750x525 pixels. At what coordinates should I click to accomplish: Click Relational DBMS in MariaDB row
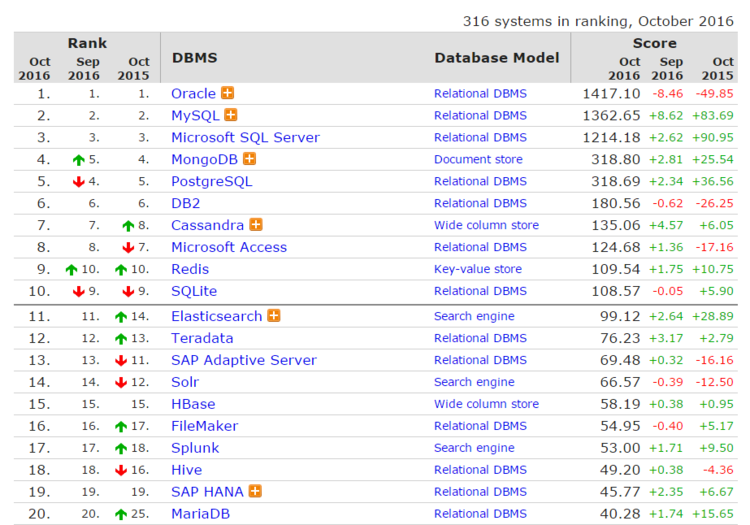tap(480, 514)
